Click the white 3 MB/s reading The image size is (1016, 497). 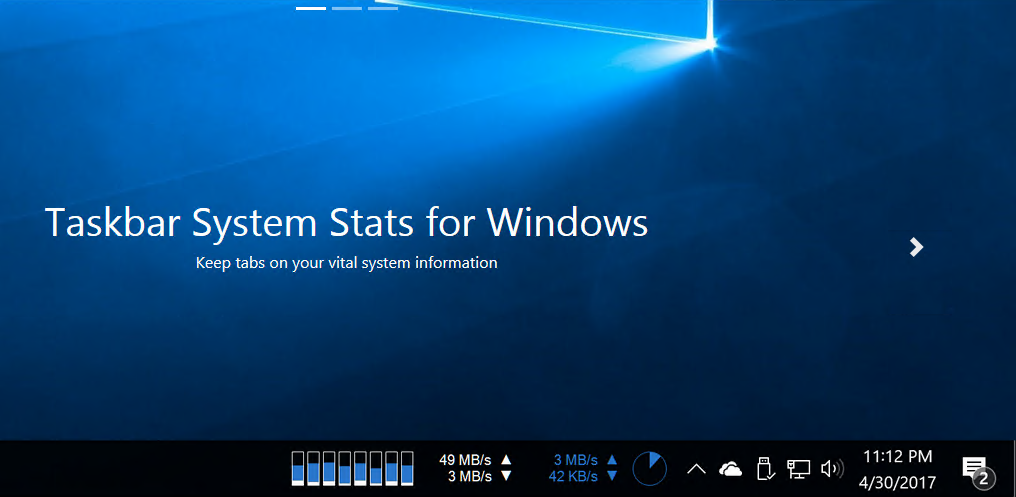tap(469, 476)
